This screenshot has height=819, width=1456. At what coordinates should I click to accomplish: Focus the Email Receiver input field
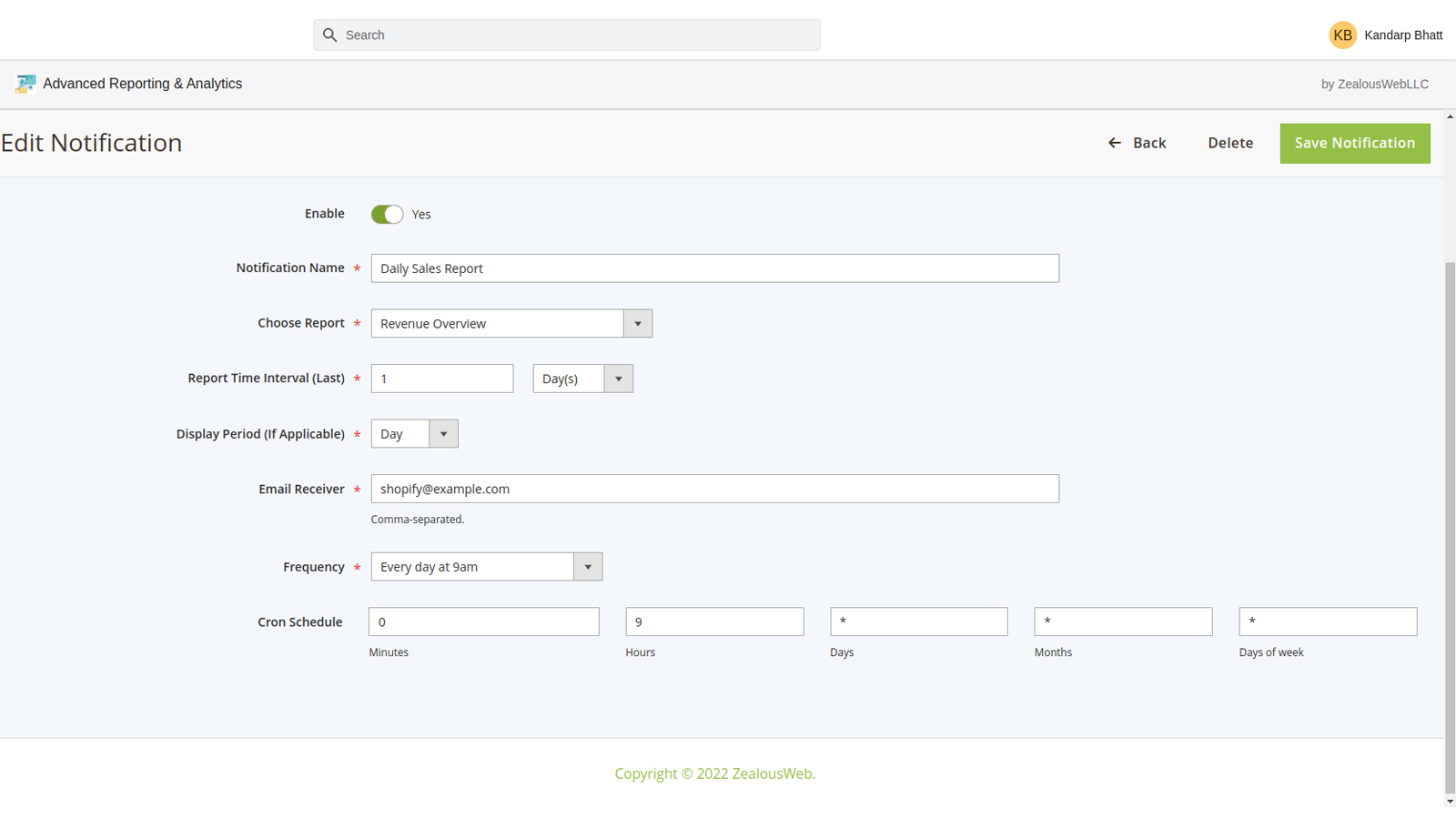pos(714,489)
